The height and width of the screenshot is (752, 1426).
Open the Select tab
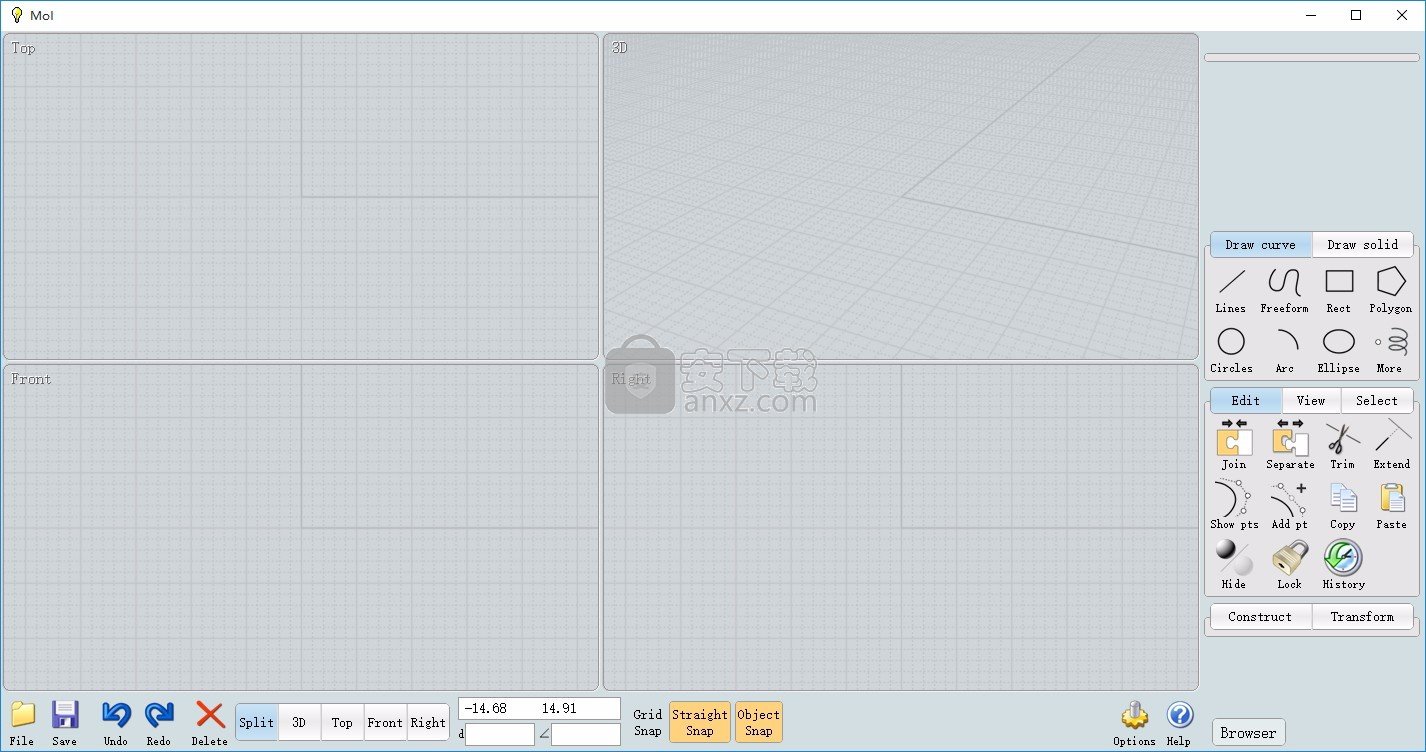pyautogui.click(x=1377, y=401)
